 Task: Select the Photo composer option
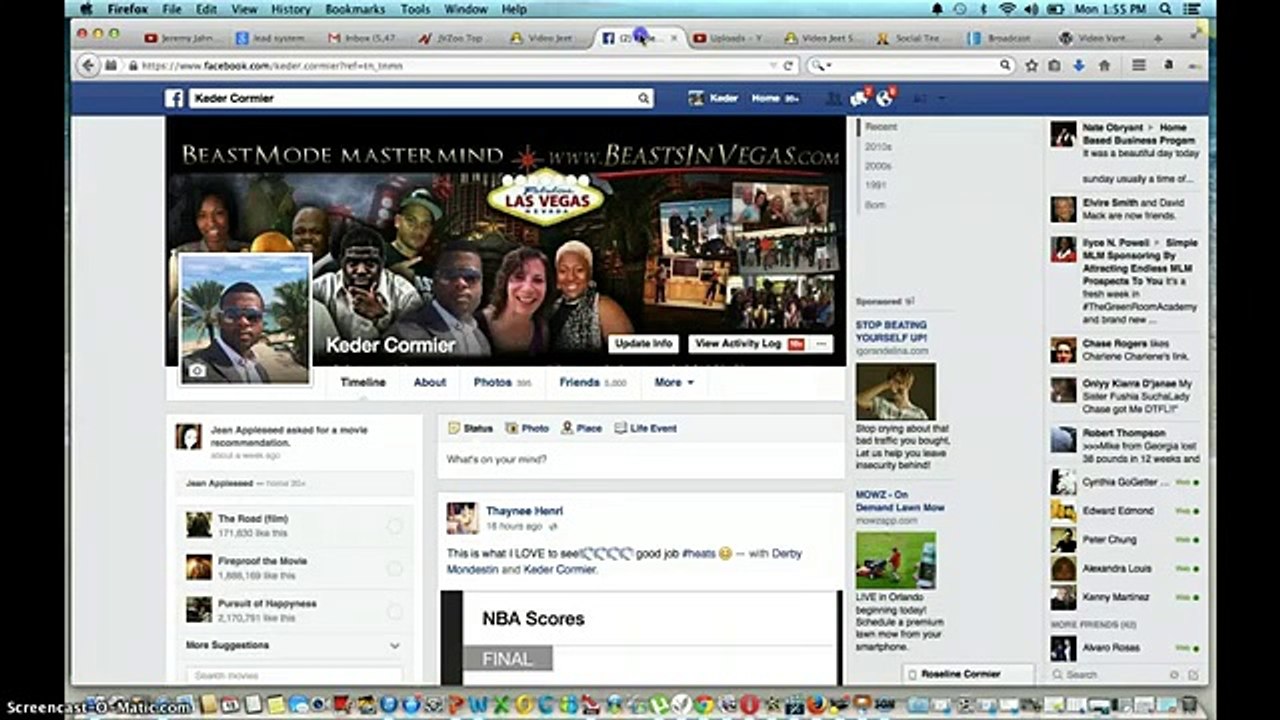pos(527,428)
